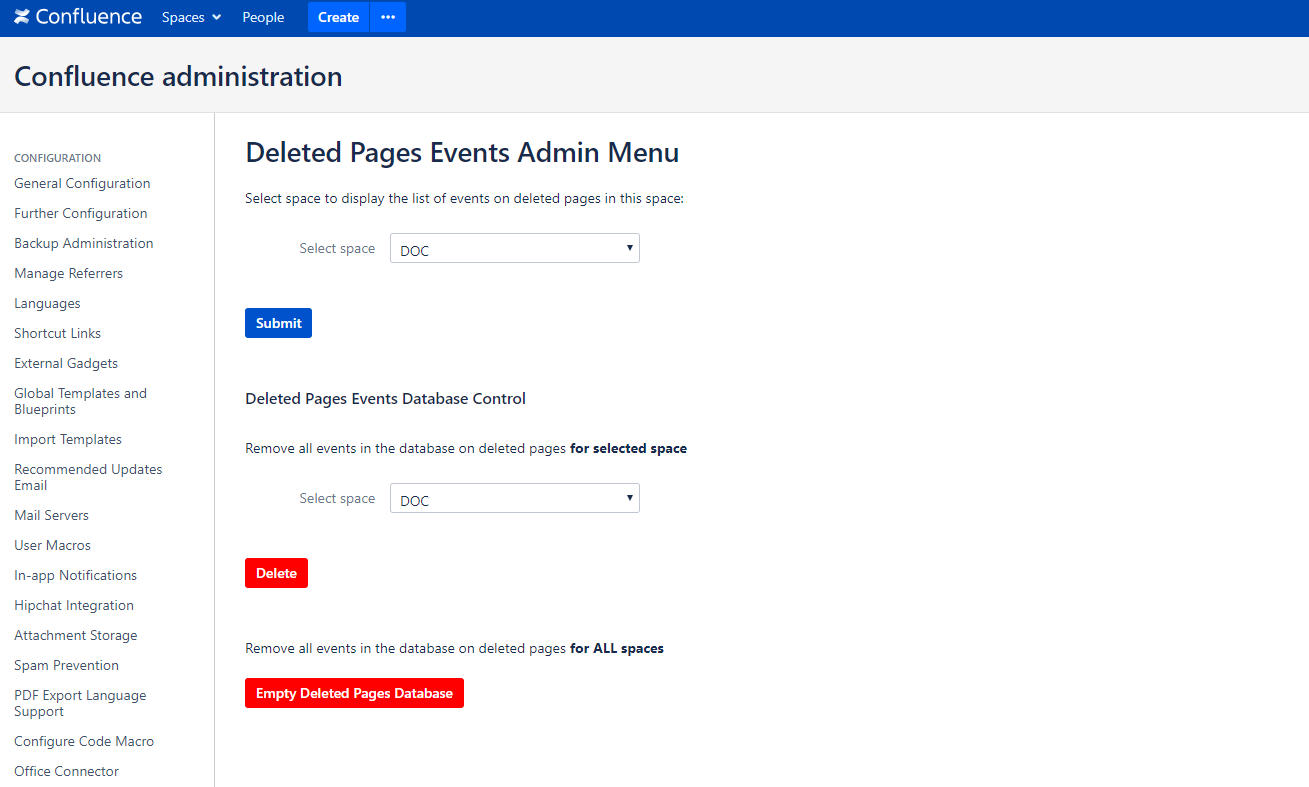
Task: Click Empty Deleted Pages Database button
Action: (x=354, y=693)
